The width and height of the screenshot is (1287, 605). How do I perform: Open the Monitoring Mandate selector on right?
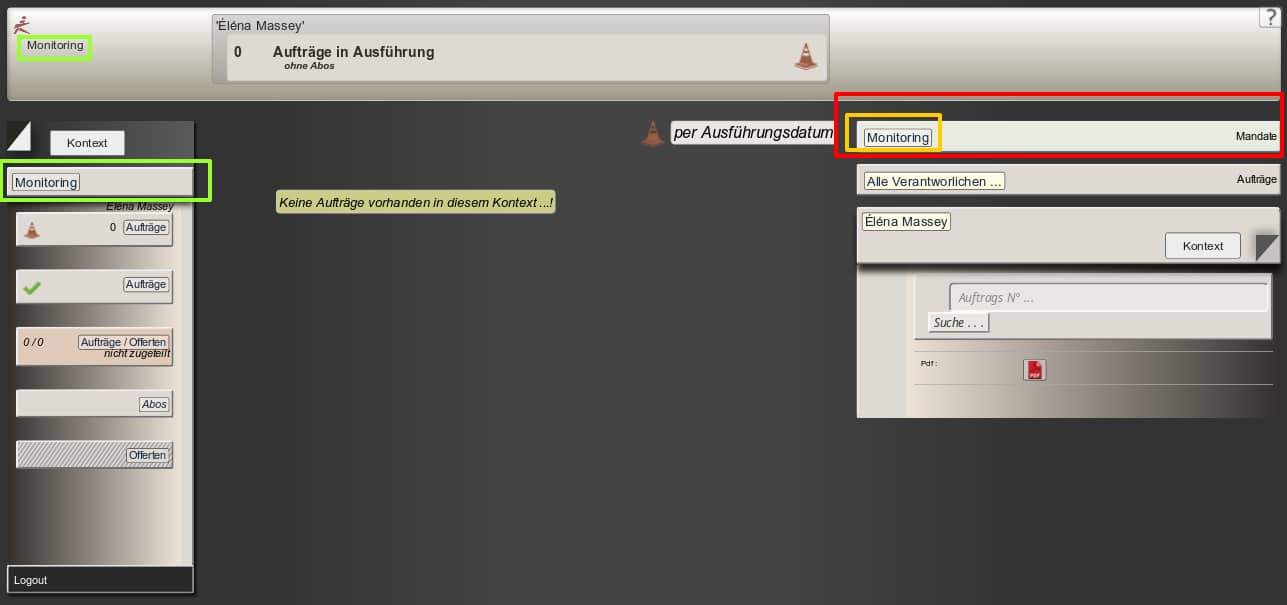tap(898, 138)
